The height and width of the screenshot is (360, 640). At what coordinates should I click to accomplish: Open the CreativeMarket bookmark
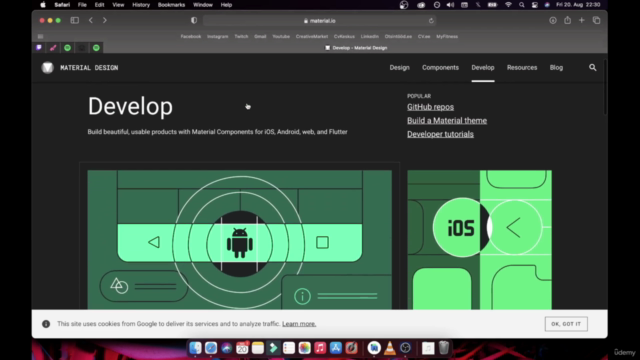pos(312,36)
